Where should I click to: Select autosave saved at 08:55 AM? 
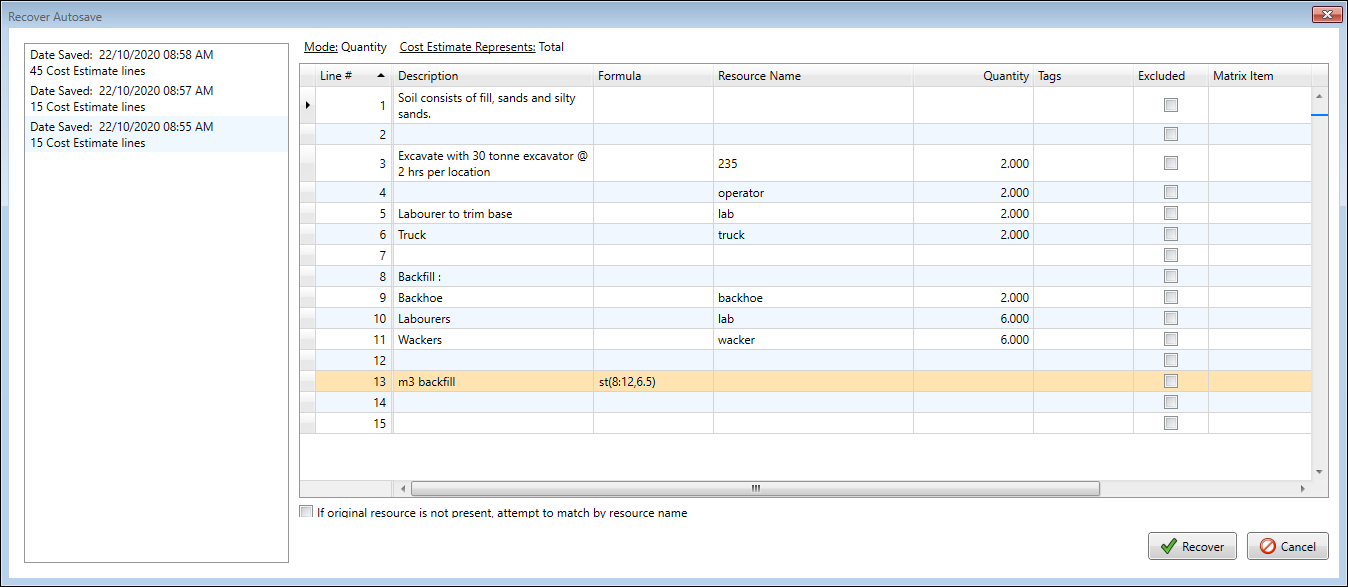pos(156,135)
